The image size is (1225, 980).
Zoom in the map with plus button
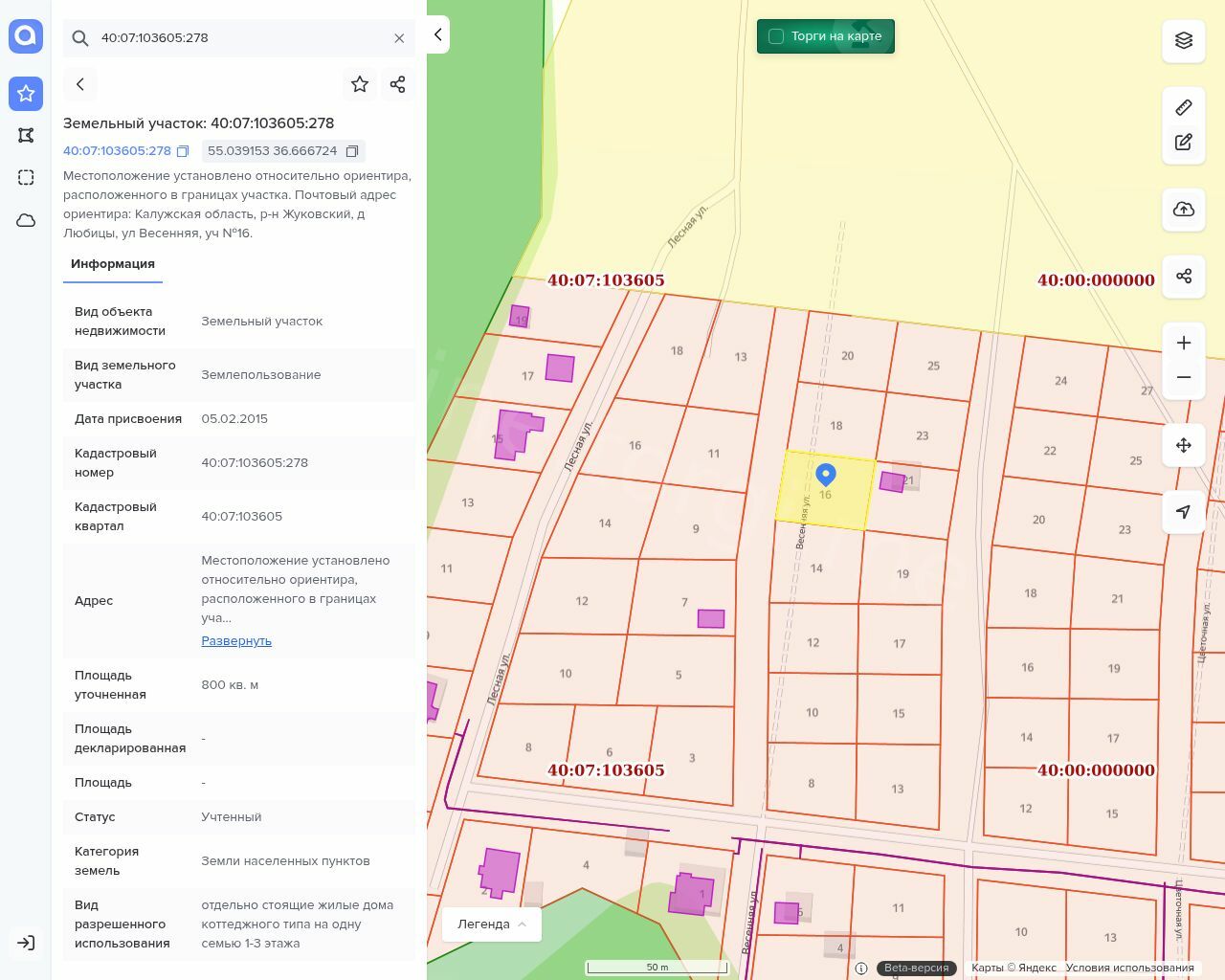[x=1183, y=343]
